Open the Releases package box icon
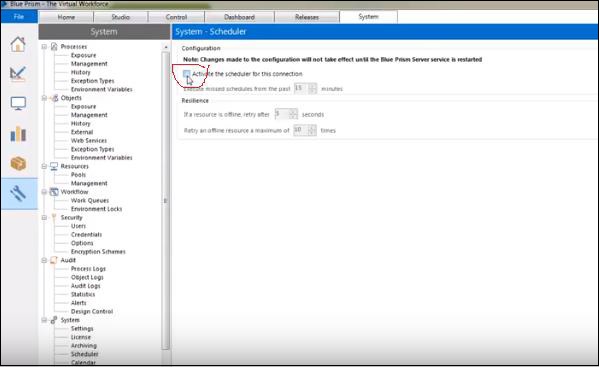The width and height of the screenshot is (599, 367). [18, 163]
